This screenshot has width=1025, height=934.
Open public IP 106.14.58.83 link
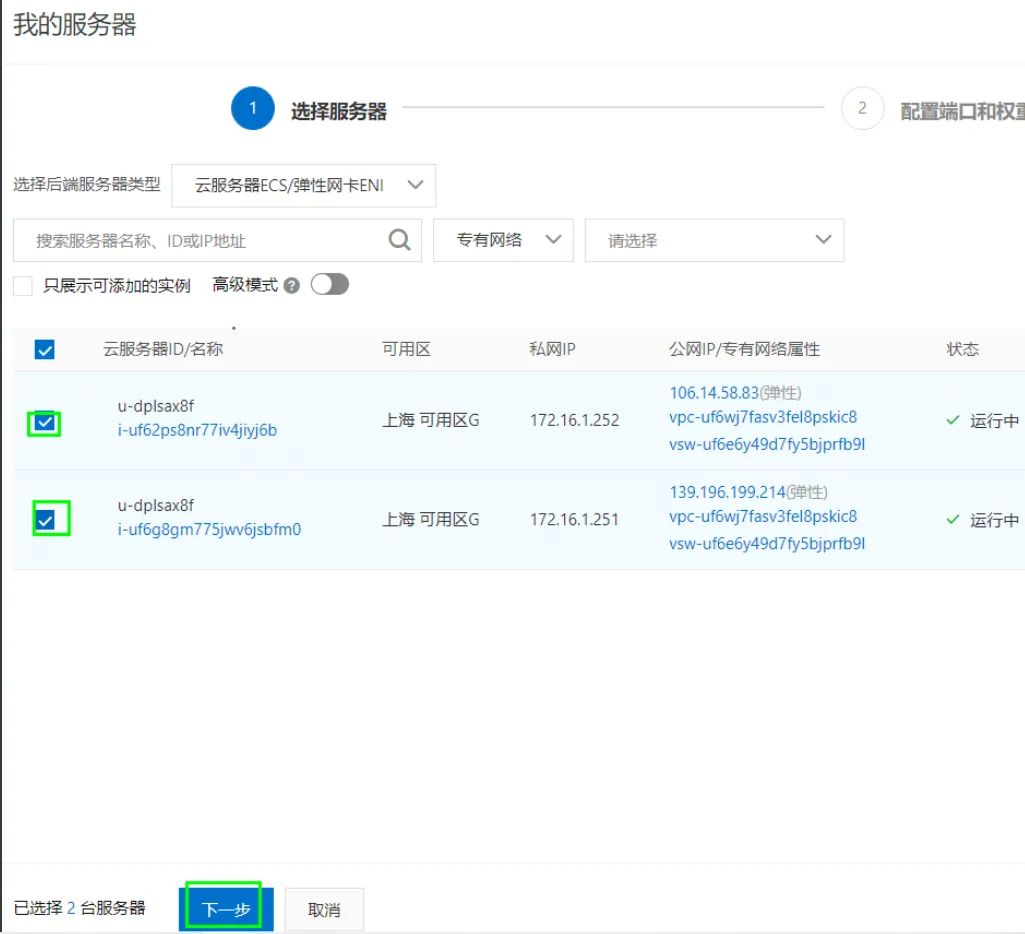tap(714, 393)
